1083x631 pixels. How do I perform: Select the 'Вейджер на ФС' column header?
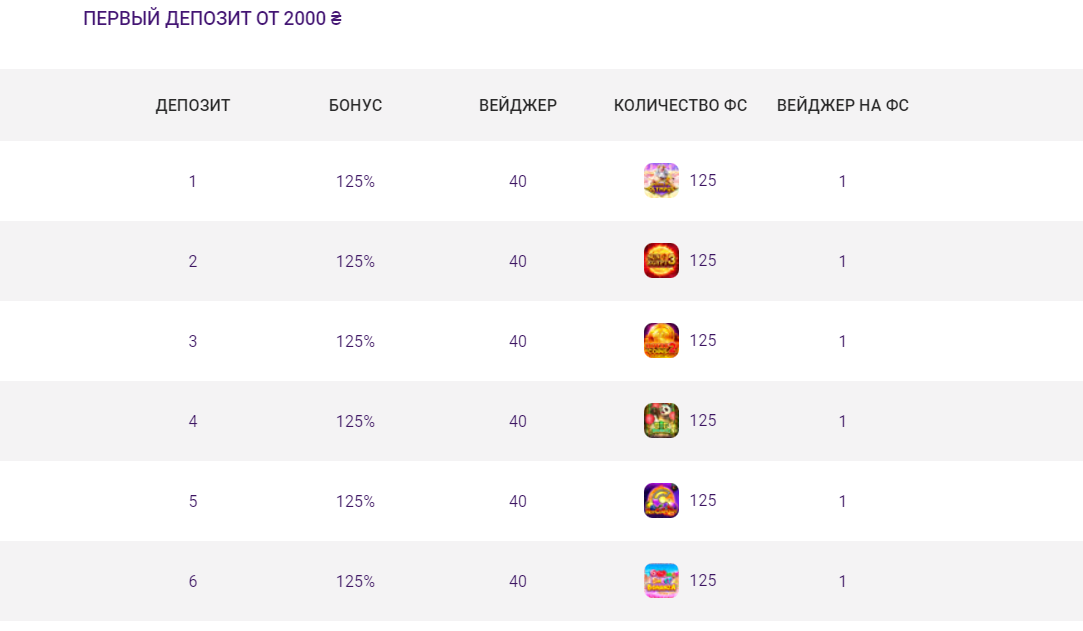(x=843, y=105)
